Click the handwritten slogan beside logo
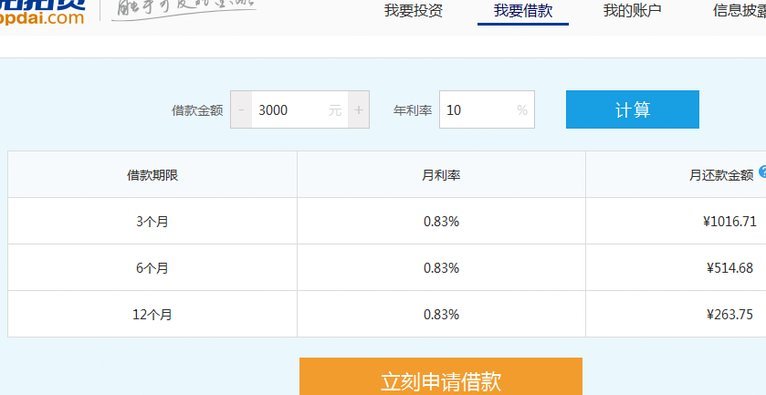766x395 pixels. 184,10
